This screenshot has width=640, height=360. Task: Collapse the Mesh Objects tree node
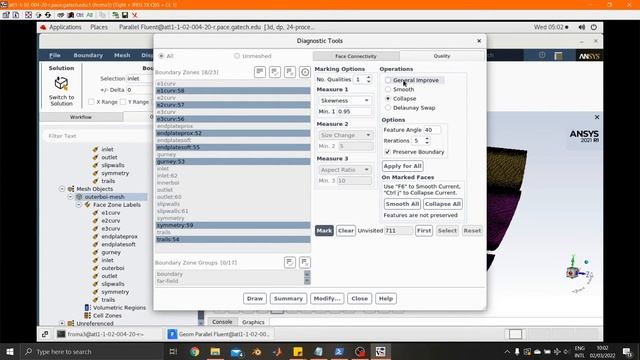[62, 189]
